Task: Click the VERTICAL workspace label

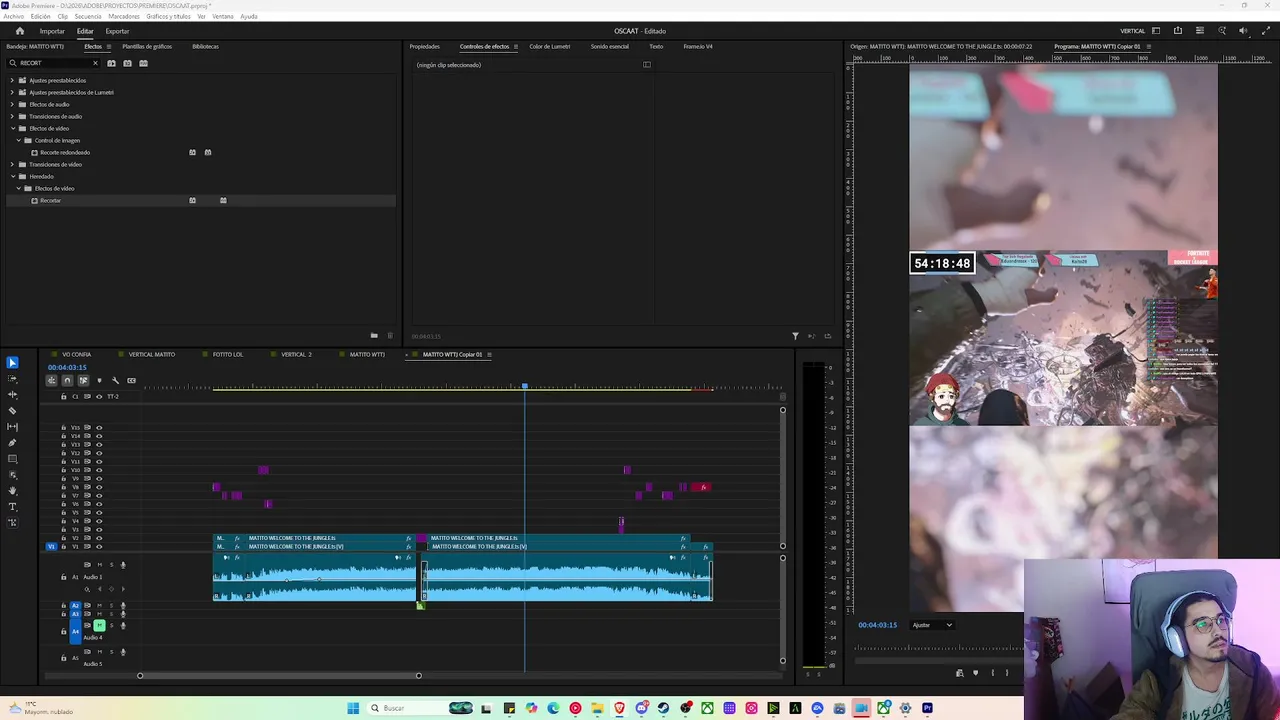Action: click(1133, 31)
